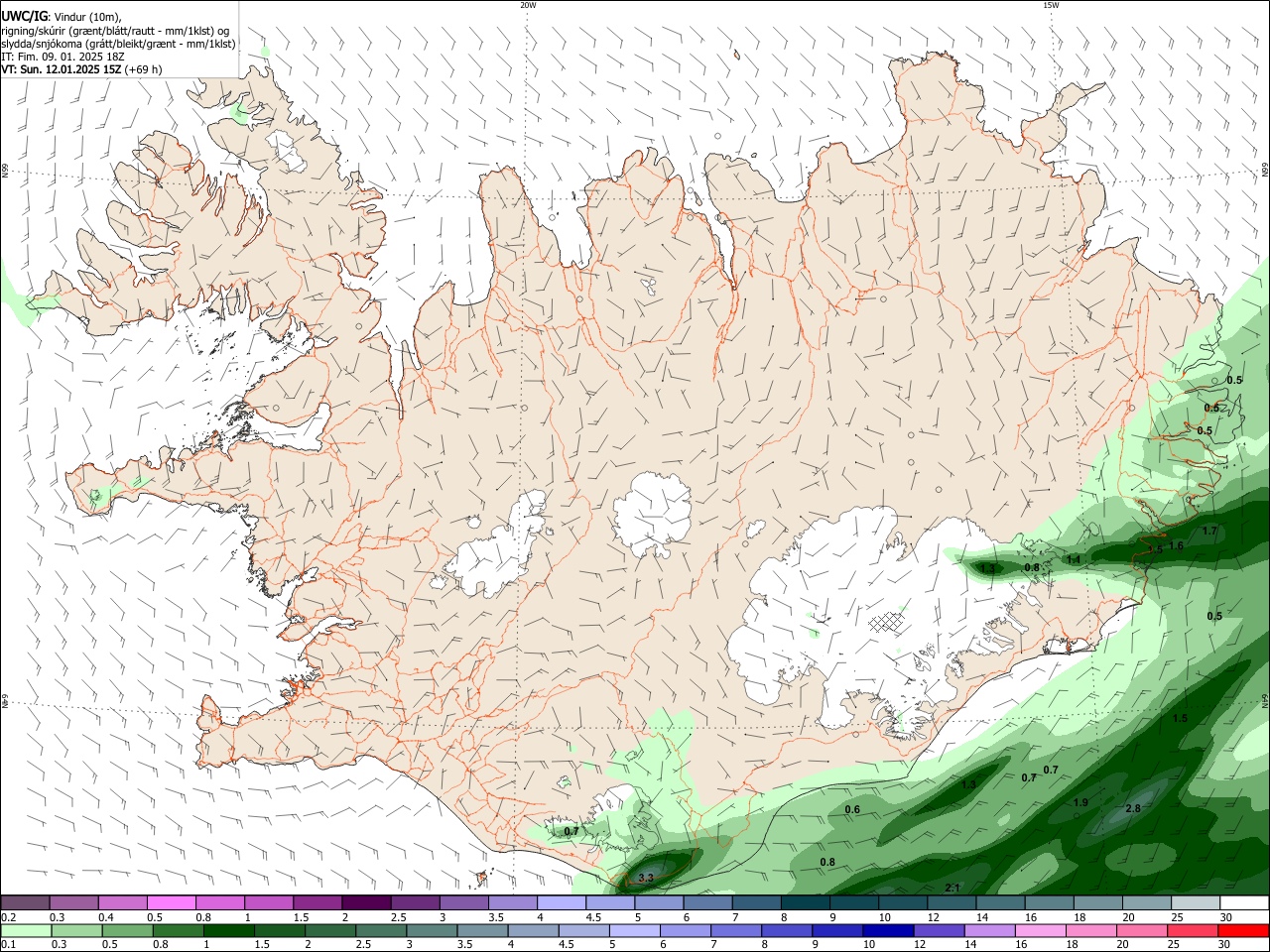The image size is (1270, 952).
Task: Select the 1.9 precipitation value over the sea
Action: pyautogui.click(x=1080, y=802)
